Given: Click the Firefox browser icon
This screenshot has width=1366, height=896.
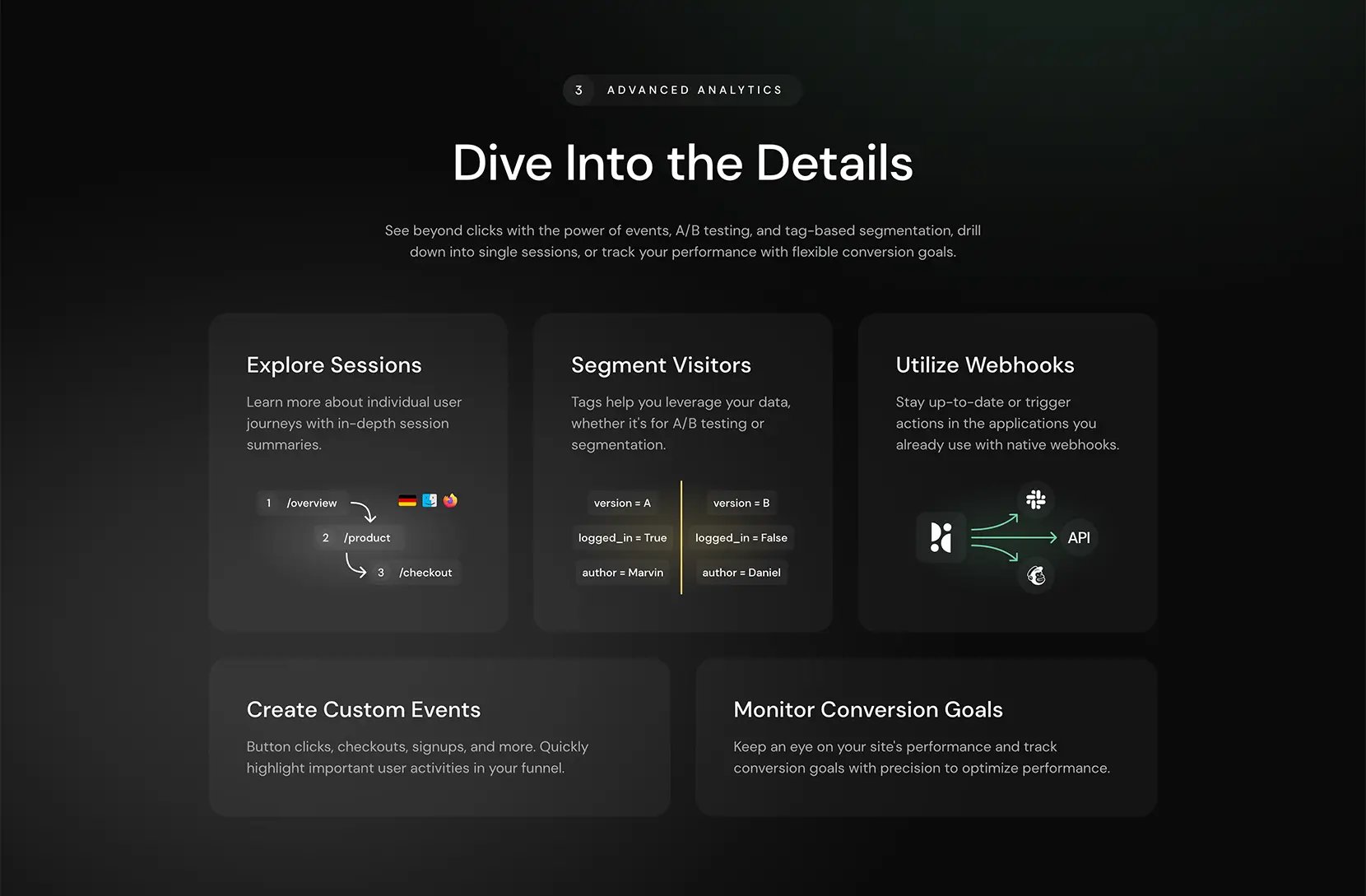Looking at the screenshot, I should [450, 500].
